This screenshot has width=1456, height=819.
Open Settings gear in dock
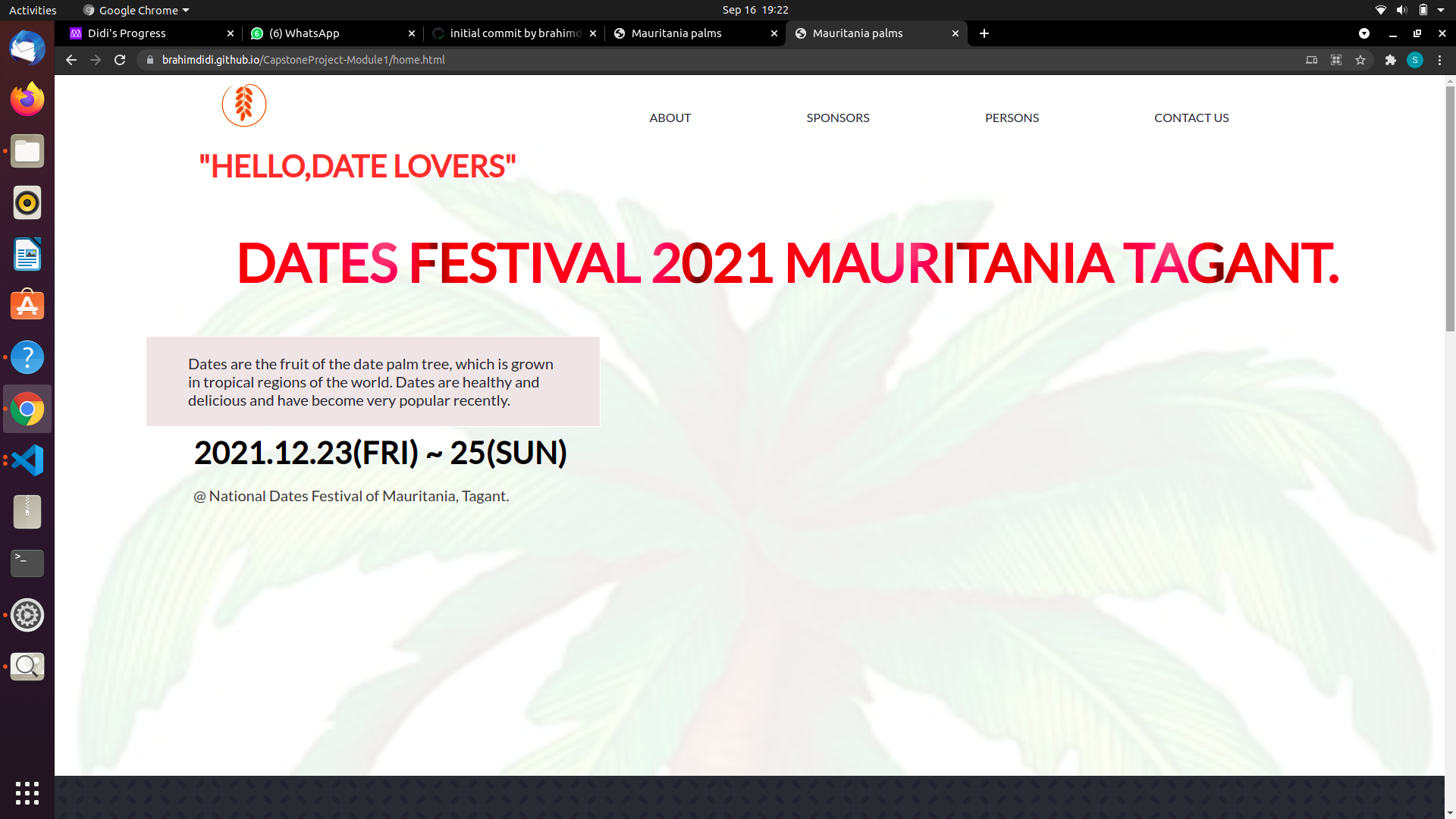point(27,615)
